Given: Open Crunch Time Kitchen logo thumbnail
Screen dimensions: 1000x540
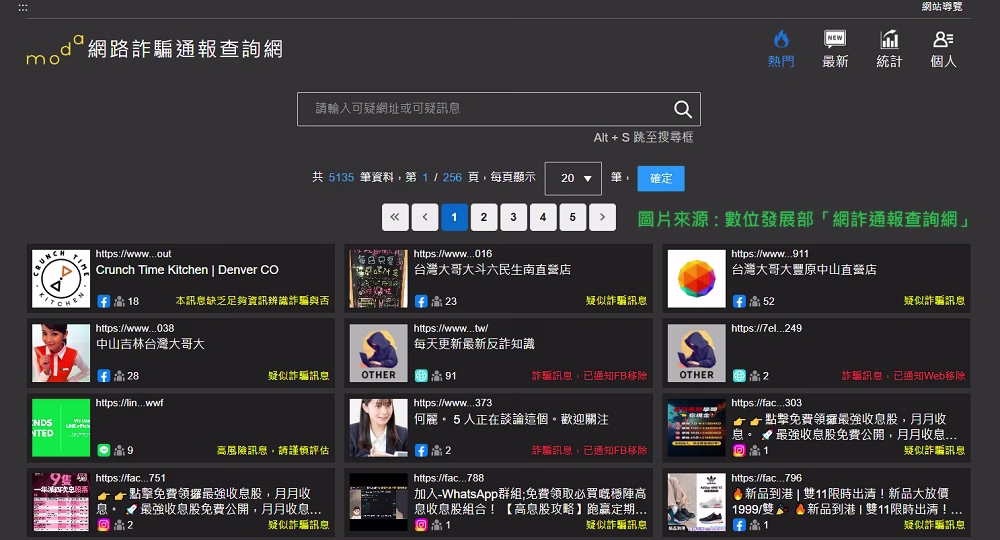Looking at the screenshot, I should (x=61, y=279).
